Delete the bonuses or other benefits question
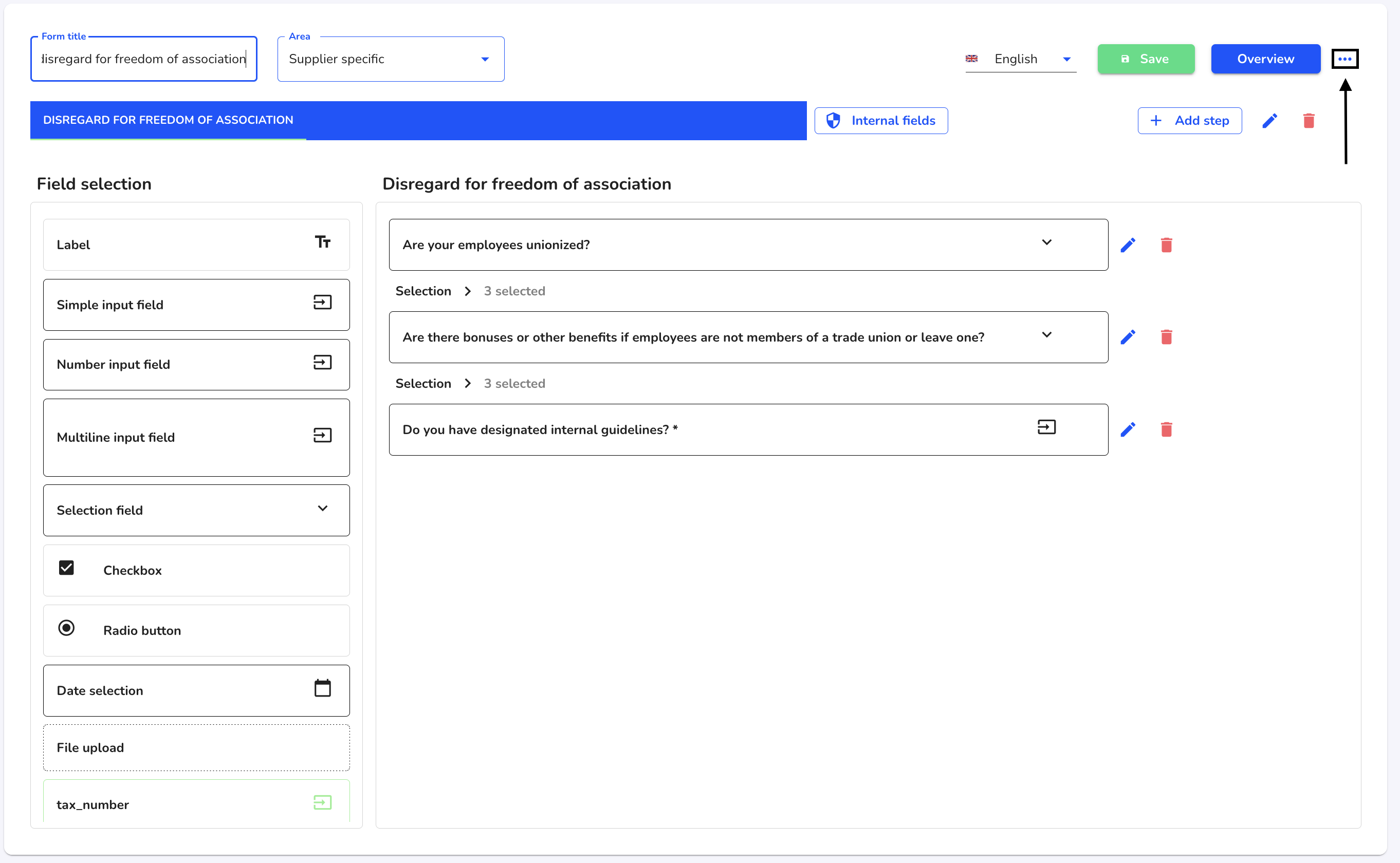Image resolution: width=1400 pixels, height=863 pixels. pyautogui.click(x=1166, y=337)
